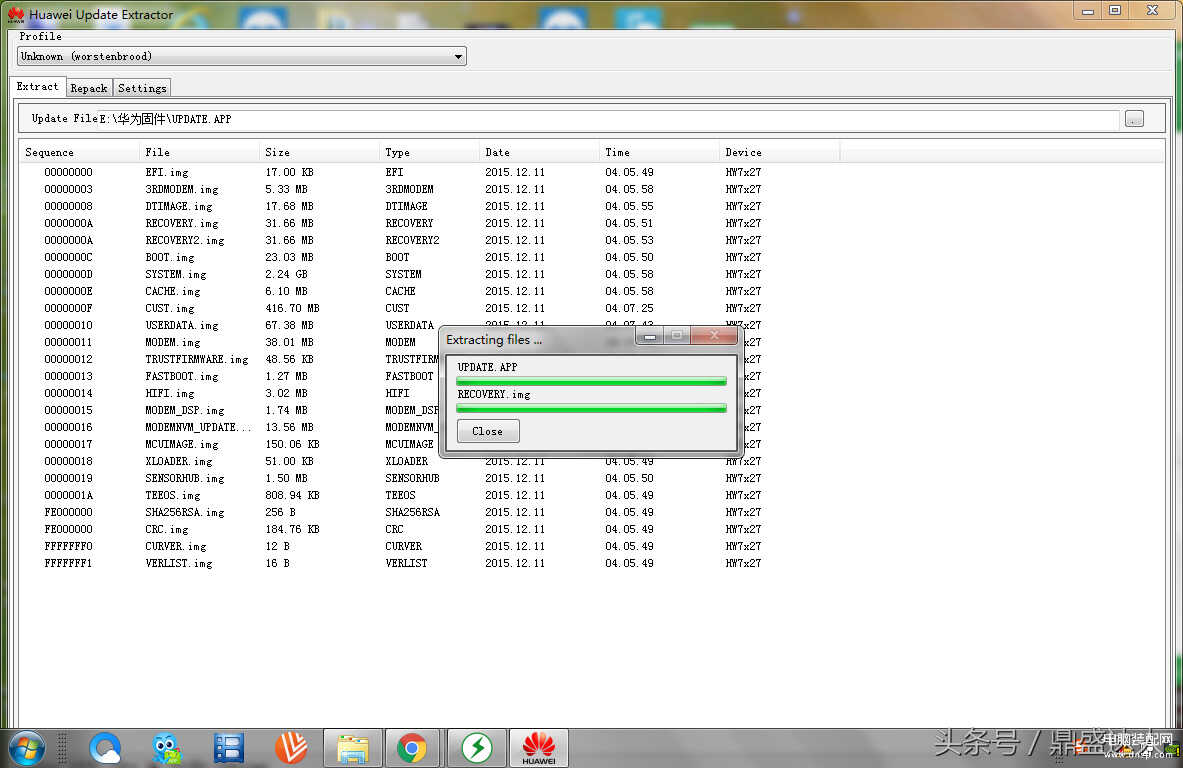The width and height of the screenshot is (1183, 768).
Task: Sort the list by Size column header
Action: [318, 152]
